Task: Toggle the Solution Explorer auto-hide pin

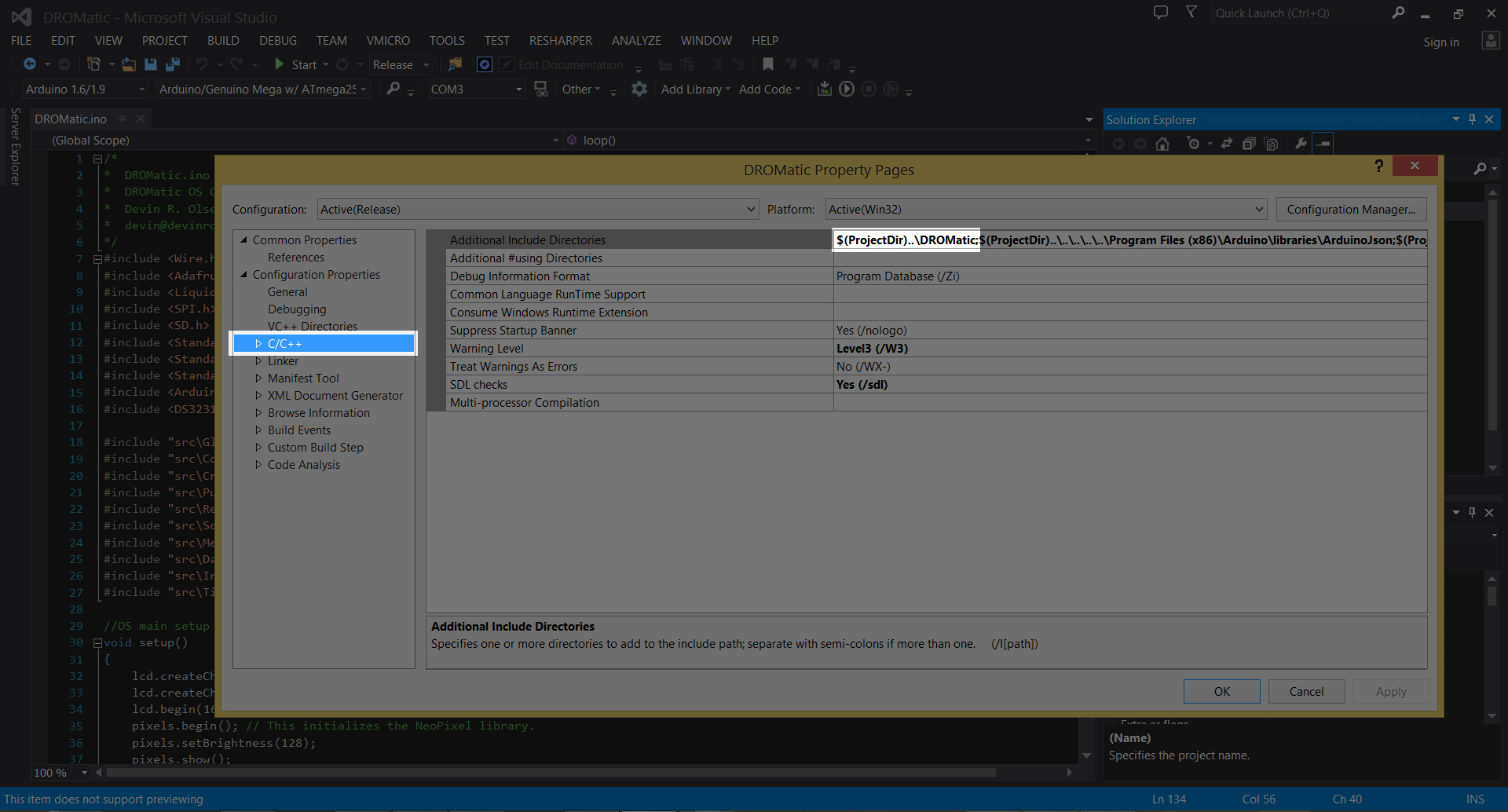Action: tap(1472, 119)
